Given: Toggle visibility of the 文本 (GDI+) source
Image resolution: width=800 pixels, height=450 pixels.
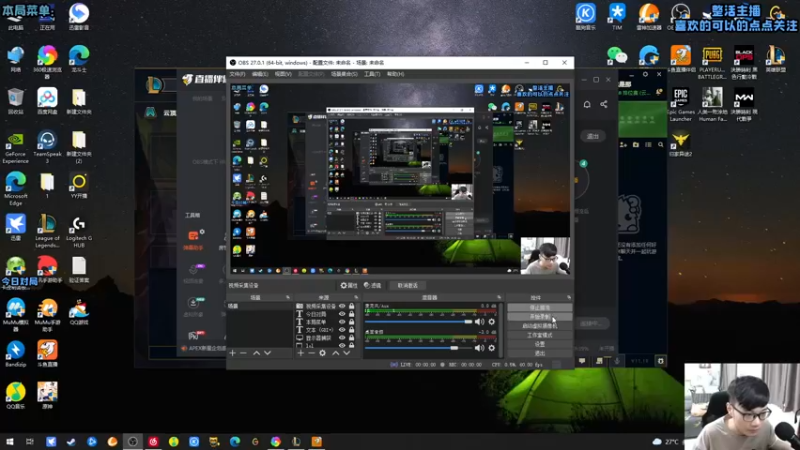Looking at the screenshot, I should pos(342,330).
